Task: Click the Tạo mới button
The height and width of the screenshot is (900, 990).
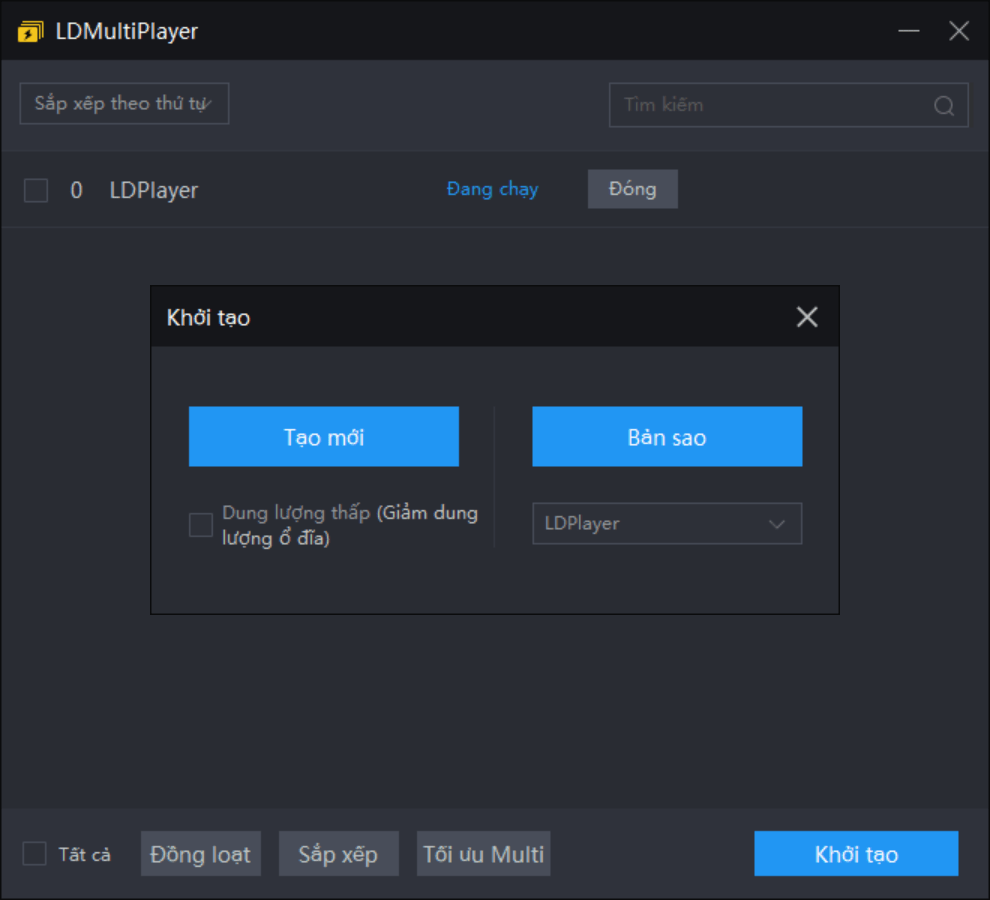Action: tap(323, 436)
